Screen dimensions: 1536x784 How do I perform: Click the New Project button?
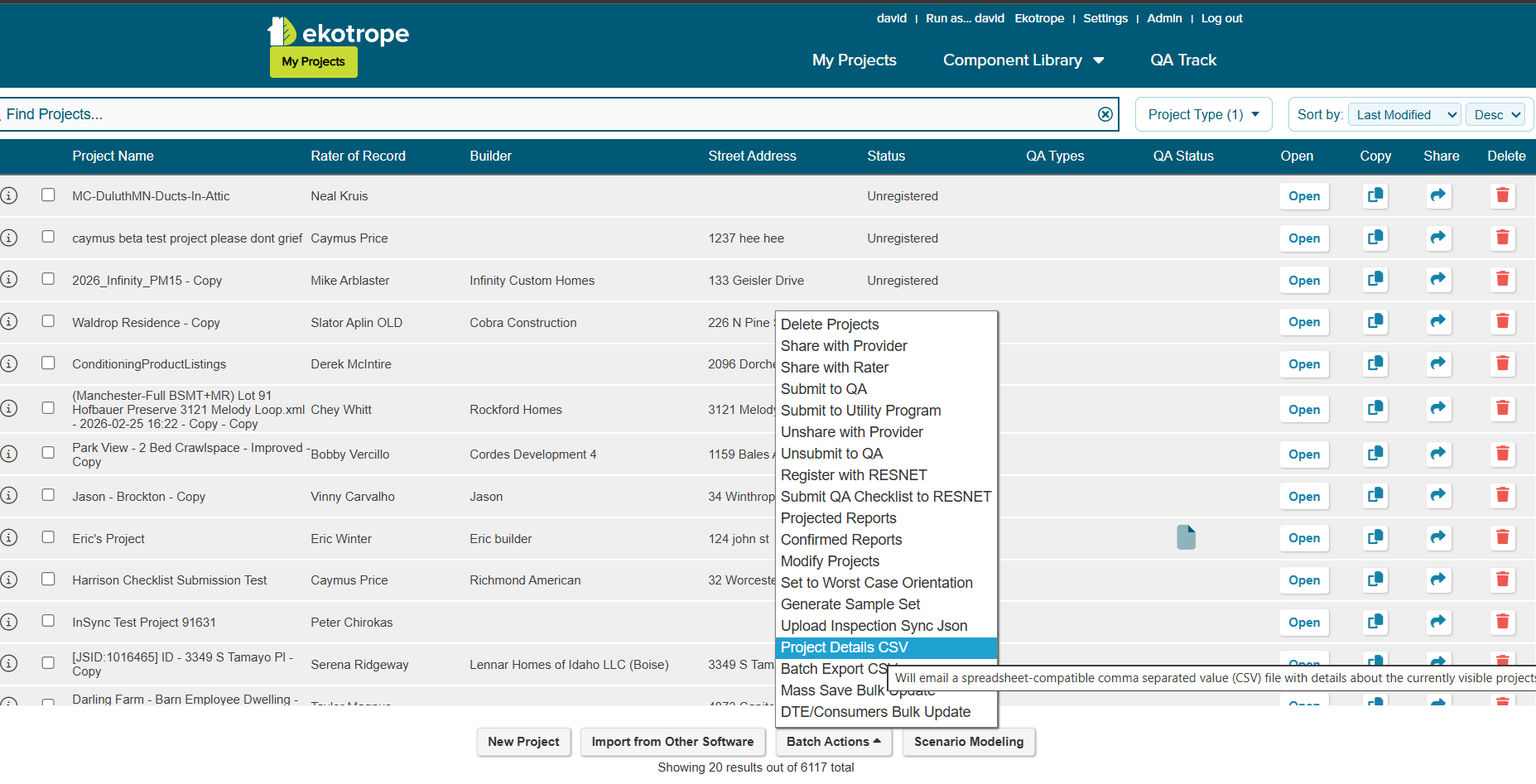523,742
